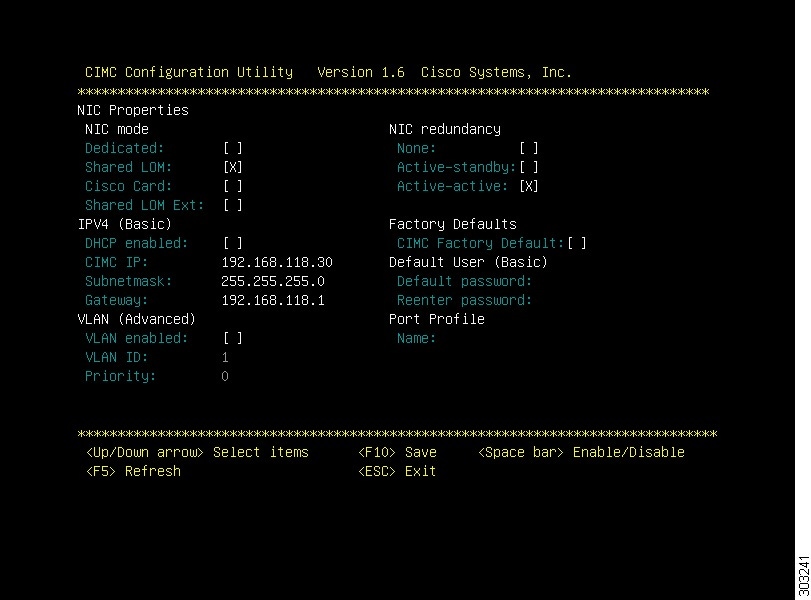This screenshot has width=811, height=600.
Task: Enable Active-standby redundancy checkbox
Action: pyautogui.click(x=529, y=167)
